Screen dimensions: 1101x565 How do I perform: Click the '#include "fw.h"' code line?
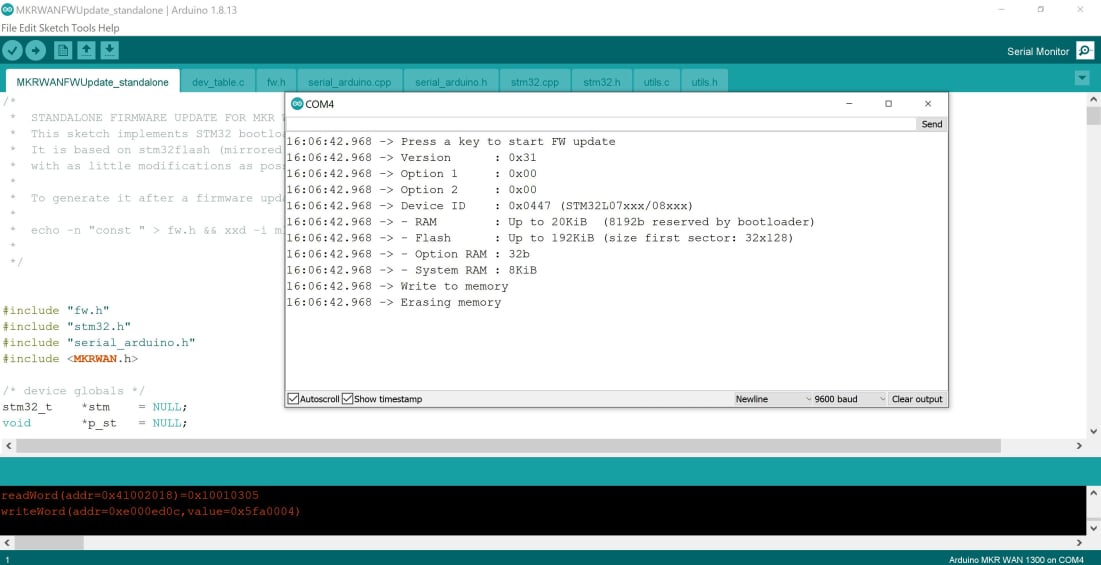pos(56,310)
